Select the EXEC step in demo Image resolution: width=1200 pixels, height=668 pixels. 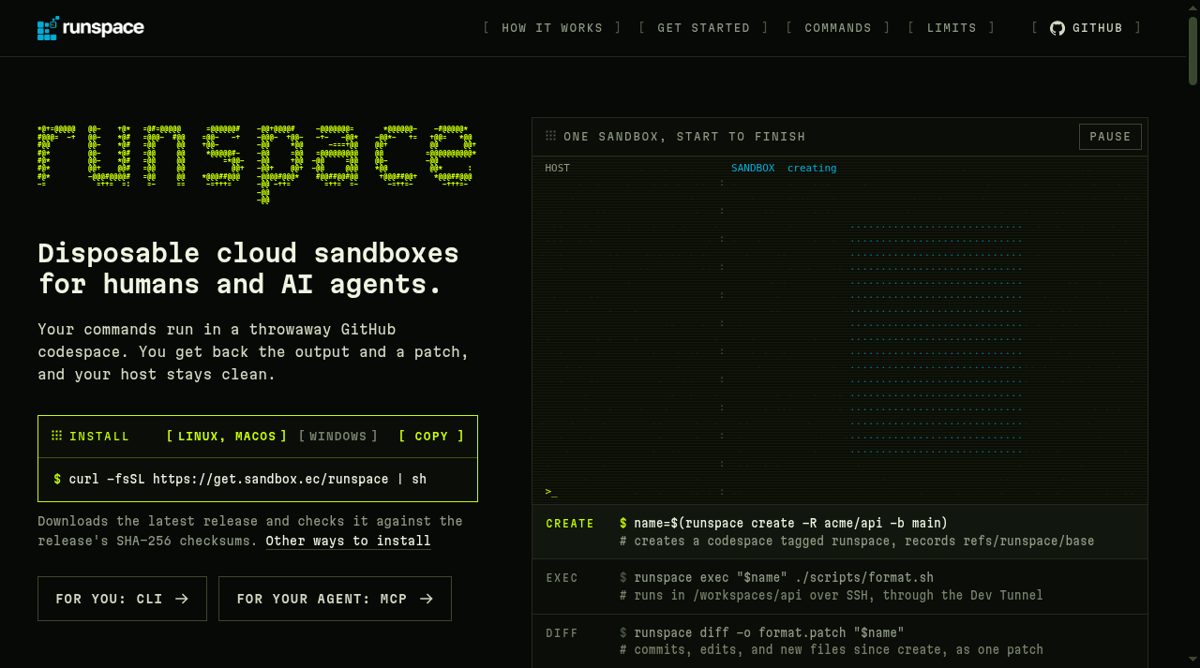point(840,586)
